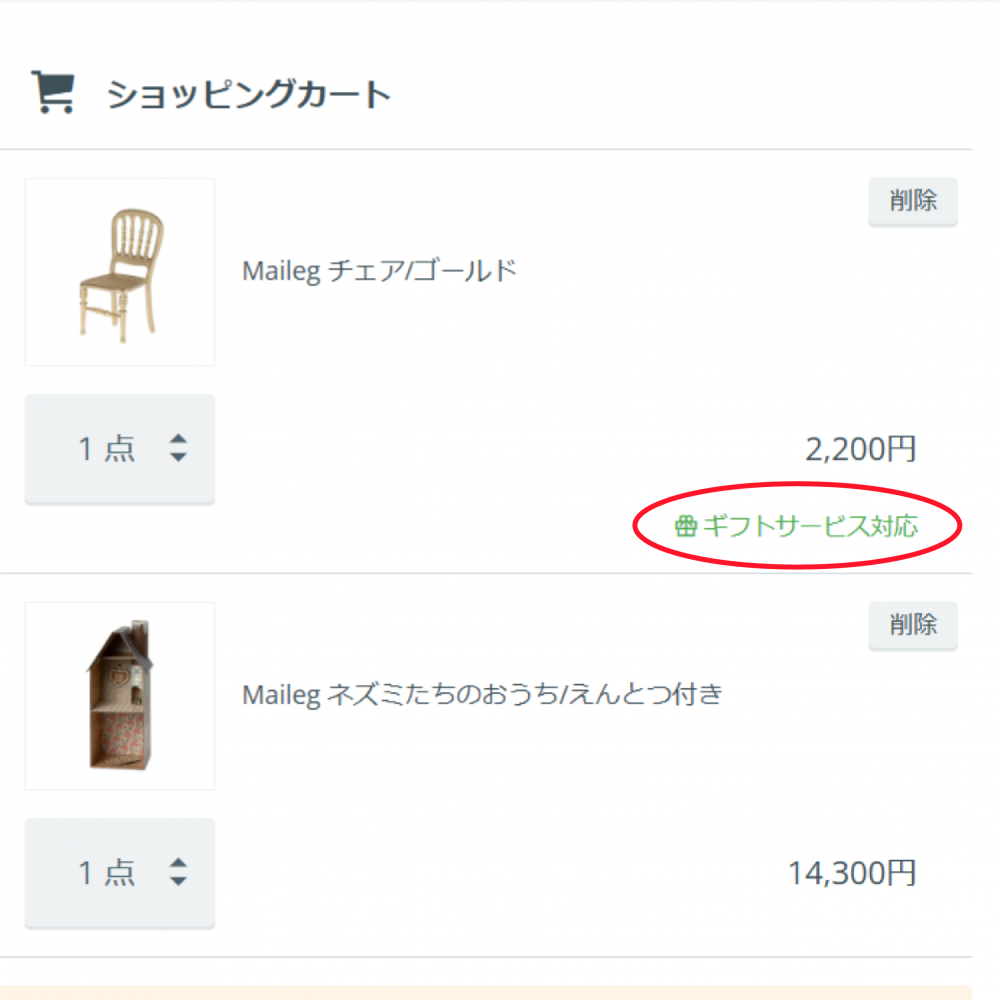The width and height of the screenshot is (1000, 1000).
Task: Delete the Maileg チェア/ゴールド item
Action: click(x=912, y=201)
